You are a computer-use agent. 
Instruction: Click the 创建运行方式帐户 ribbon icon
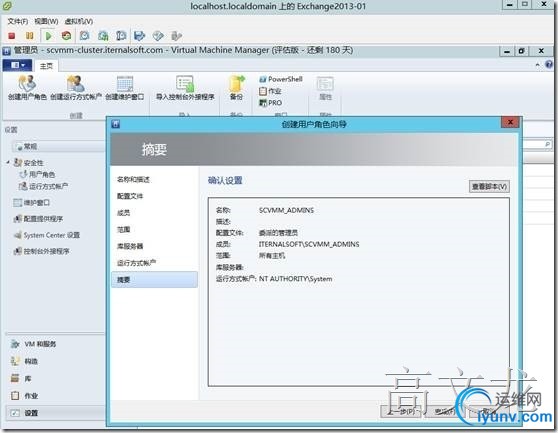coord(76,88)
